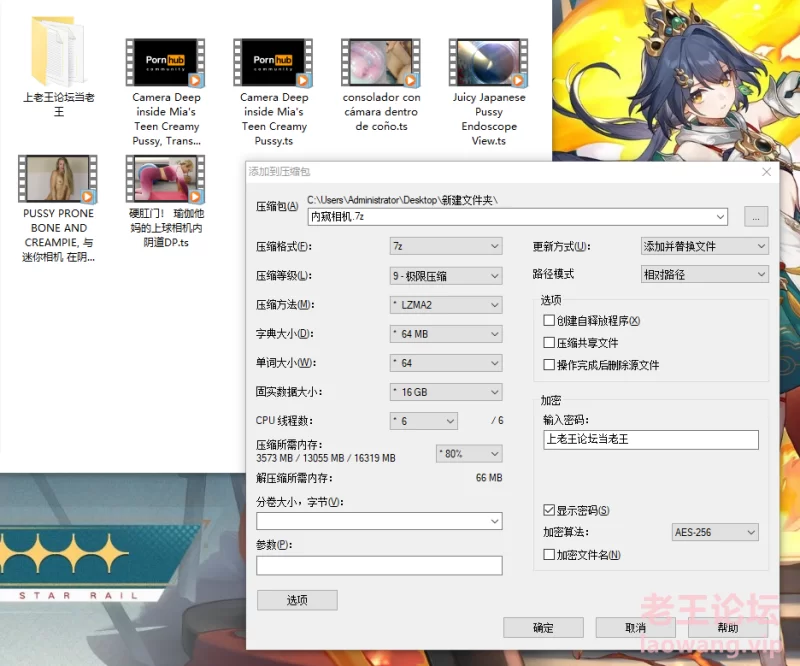The width and height of the screenshot is (800, 666).
Task: Select the video file ending in DP.ts
Action: [x=166, y=179]
